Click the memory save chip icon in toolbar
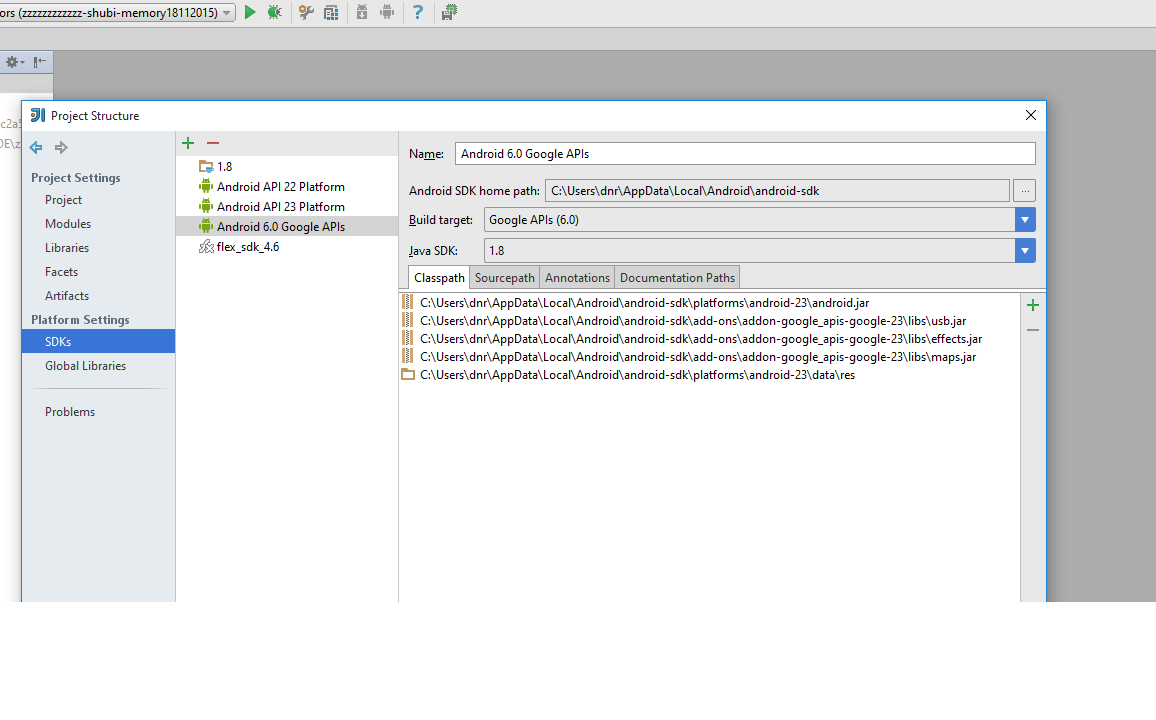 pyautogui.click(x=449, y=12)
